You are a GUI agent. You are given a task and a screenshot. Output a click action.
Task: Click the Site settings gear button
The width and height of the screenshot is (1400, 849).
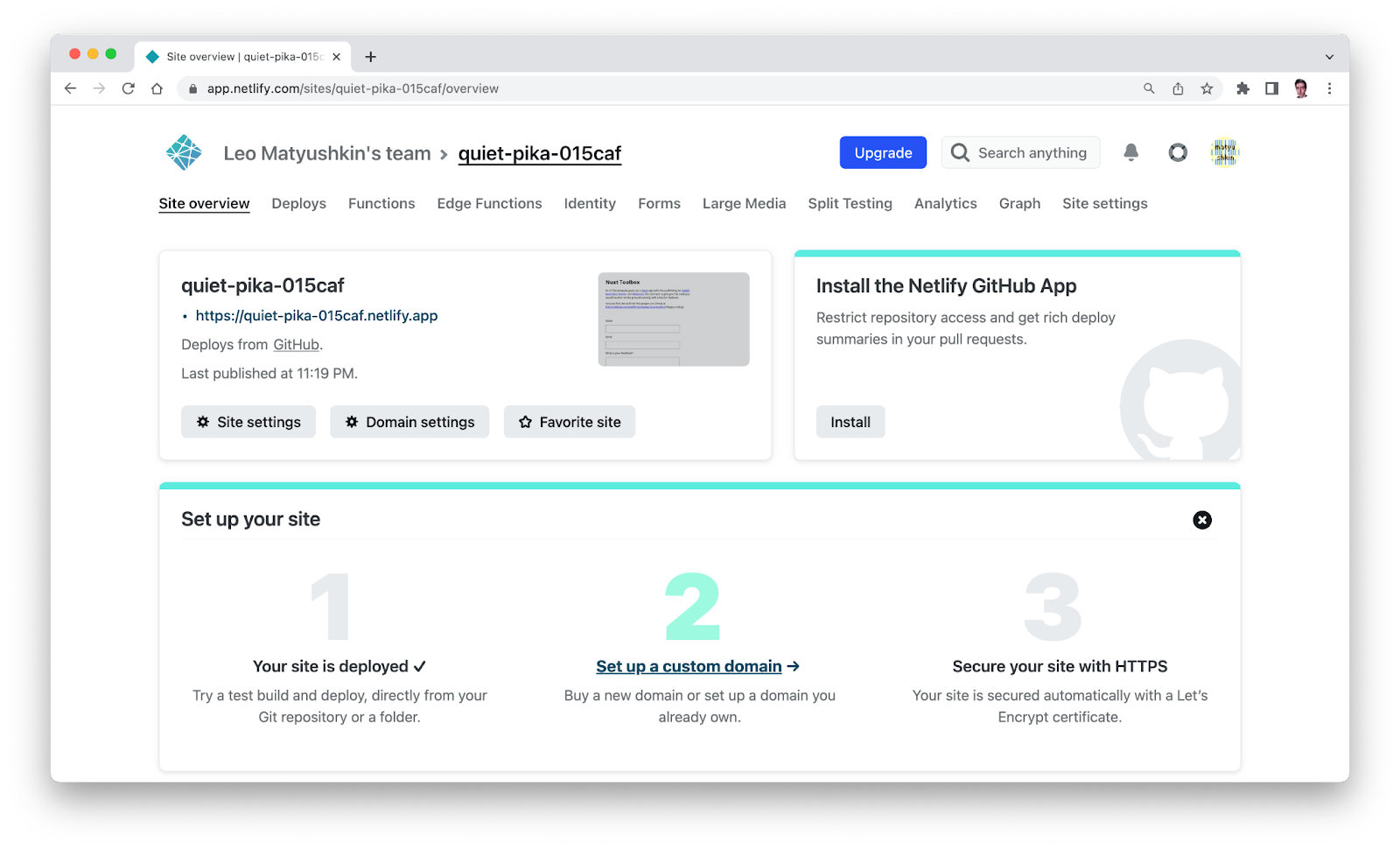(x=248, y=422)
